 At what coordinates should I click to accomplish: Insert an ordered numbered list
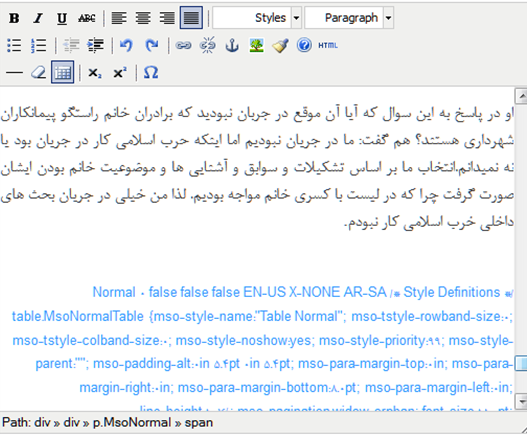coord(38,45)
